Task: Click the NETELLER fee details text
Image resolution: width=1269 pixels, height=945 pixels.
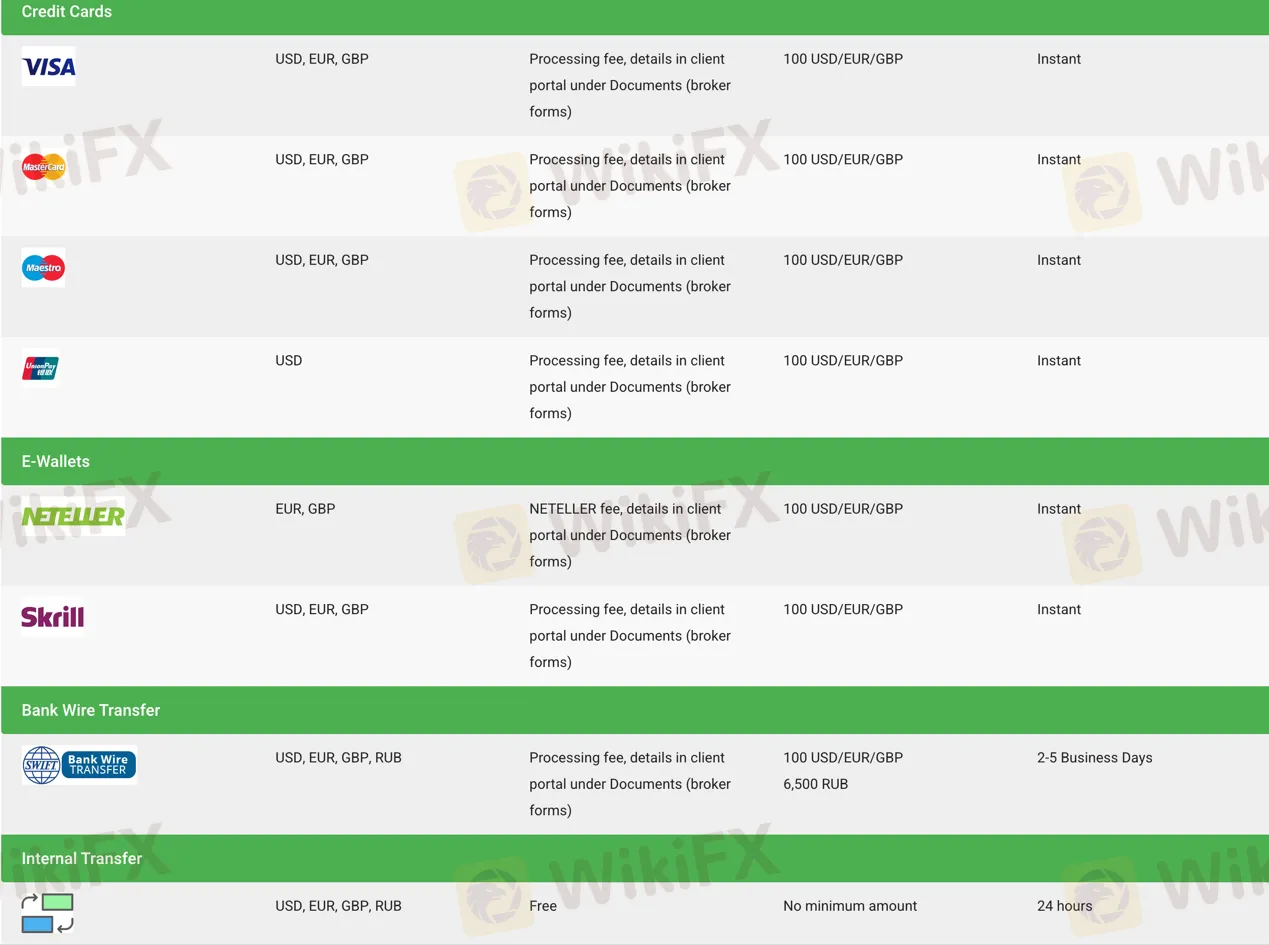Action: click(630, 535)
